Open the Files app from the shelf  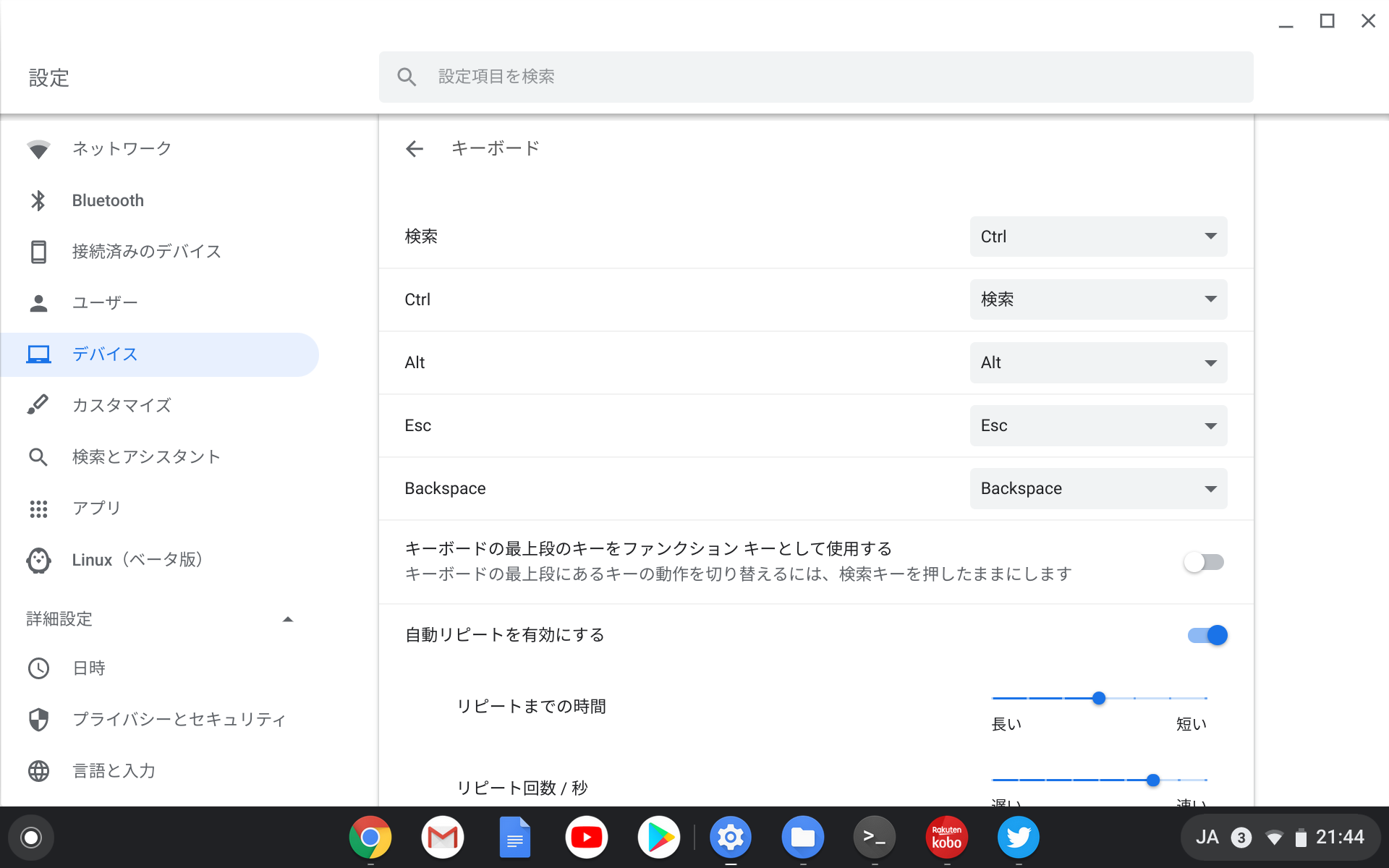coord(803,838)
